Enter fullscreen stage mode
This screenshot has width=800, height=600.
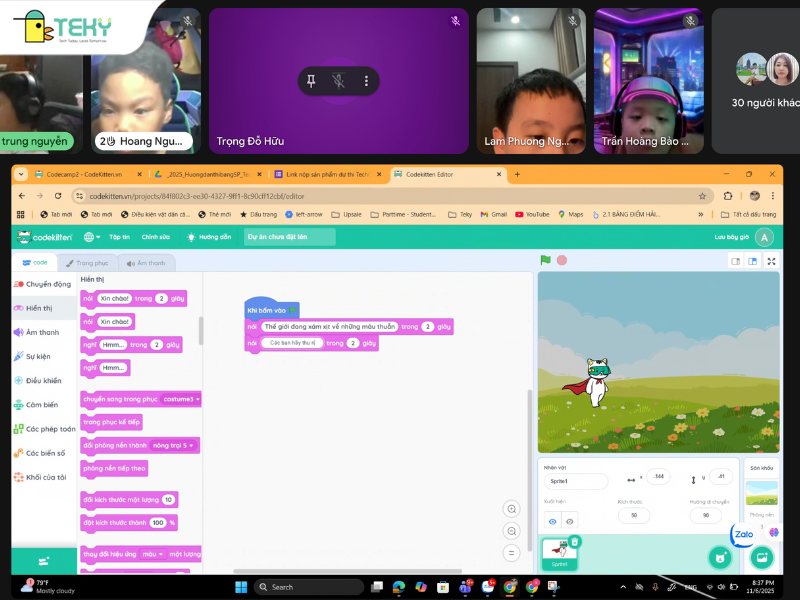[x=770, y=261]
